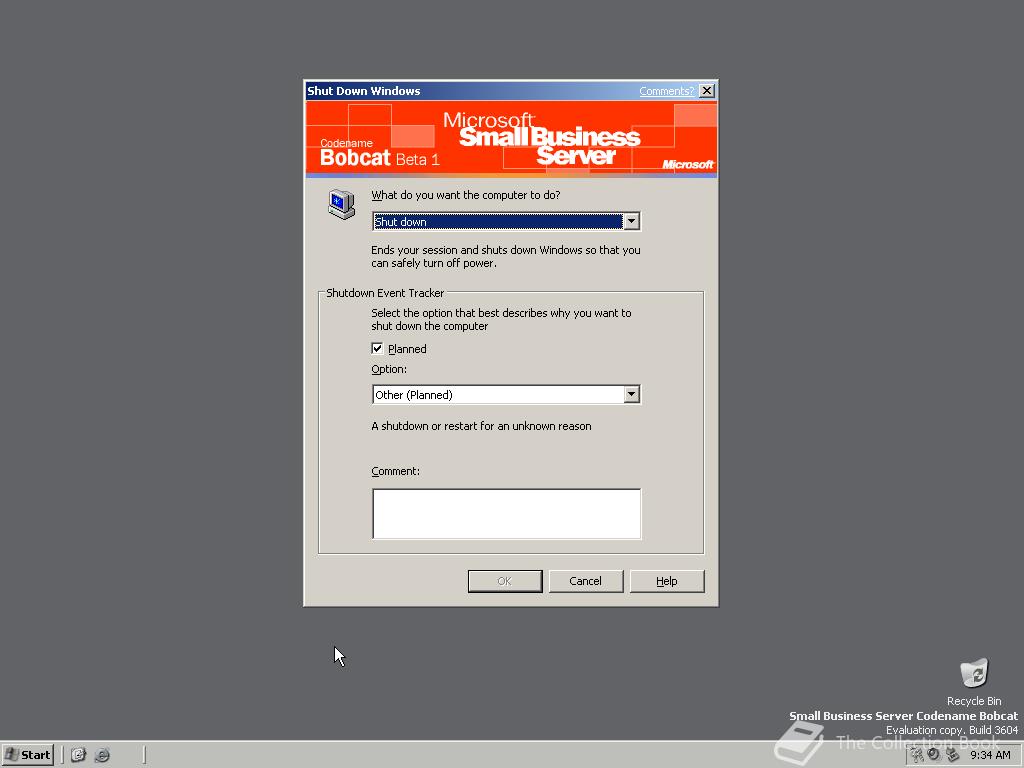The height and width of the screenshot is (768, 1024).
Task: Click the computer icon in the shutdown dialog
Action: pyautogui.click(x=341, y=204)
